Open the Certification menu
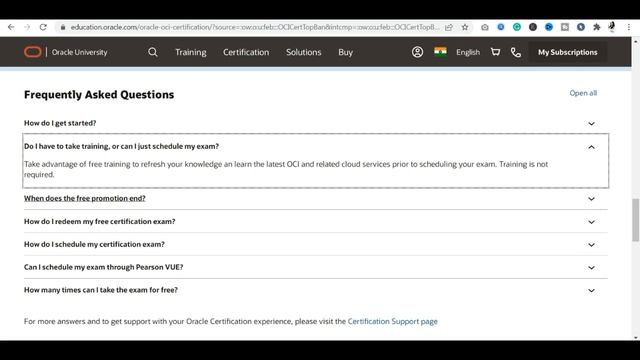 point(246,52)
